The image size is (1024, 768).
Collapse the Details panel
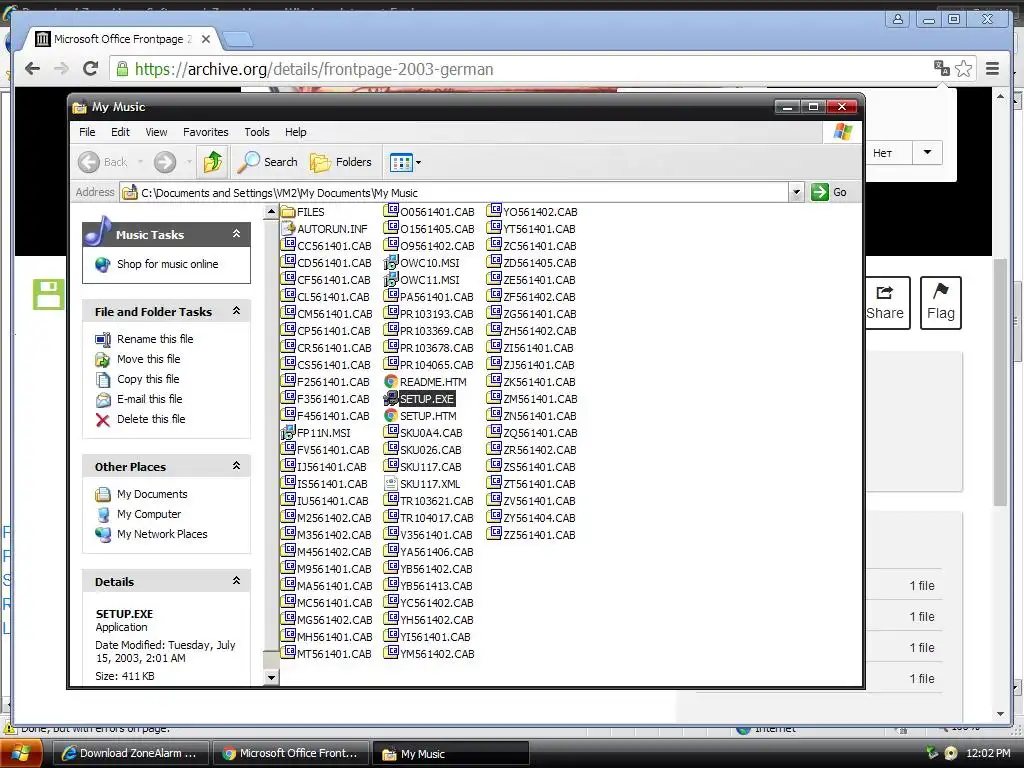click(x=236, y=581)
